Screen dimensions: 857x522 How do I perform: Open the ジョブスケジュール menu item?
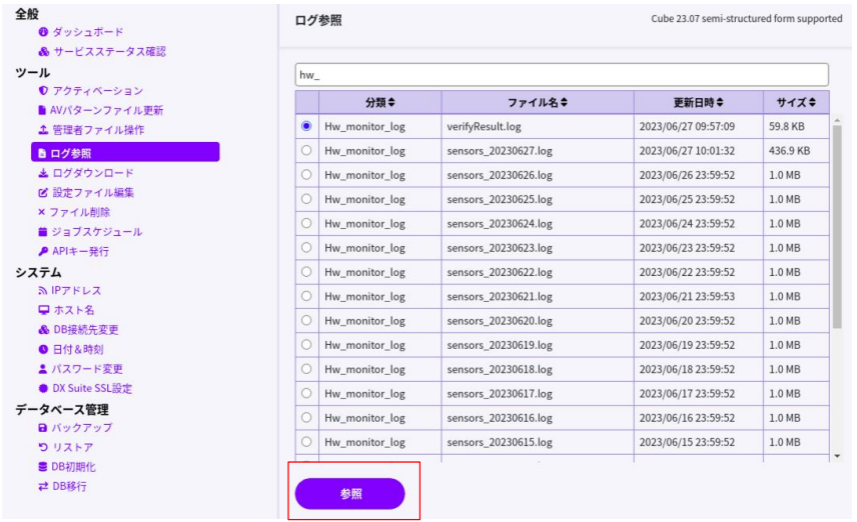[x=97, y=232]
